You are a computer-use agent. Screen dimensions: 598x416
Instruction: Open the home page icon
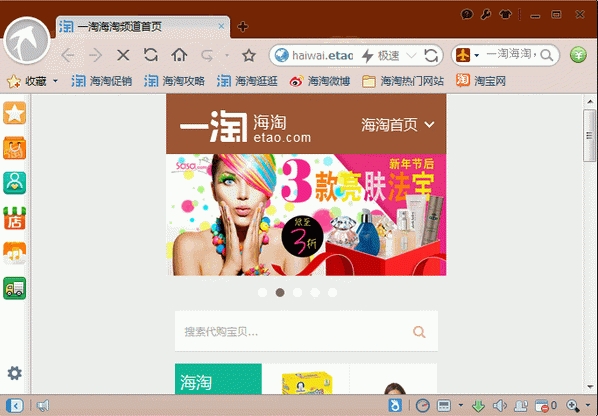tap(179, 55)
